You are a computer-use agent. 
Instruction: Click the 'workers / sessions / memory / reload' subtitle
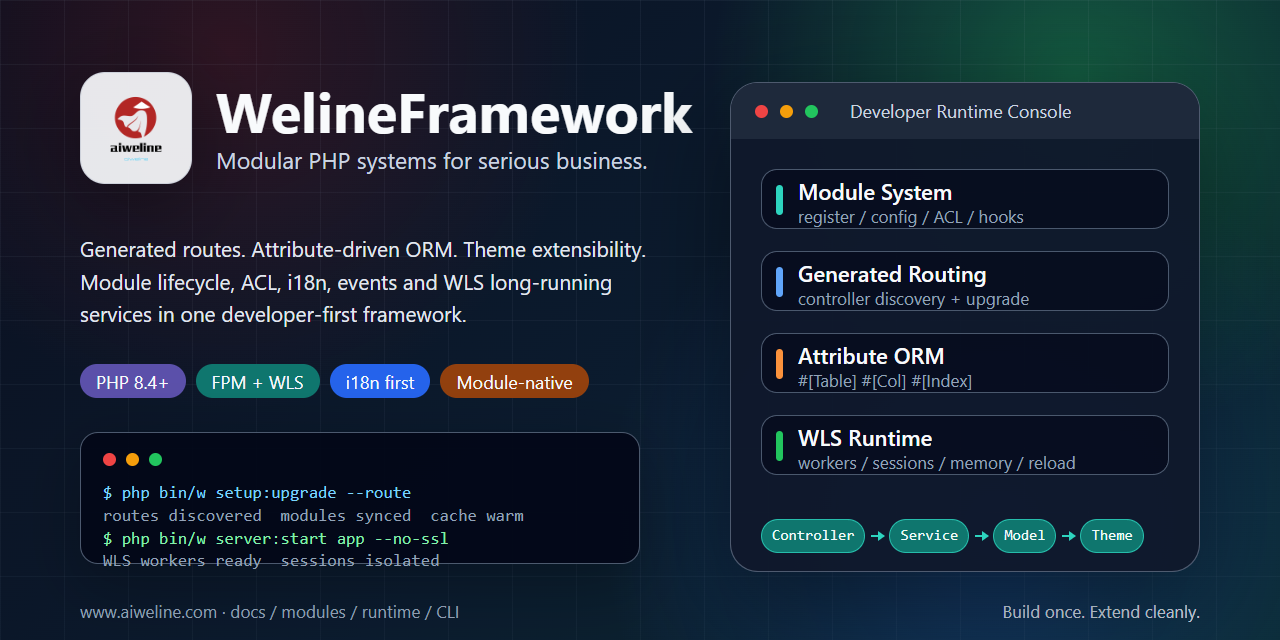[937, 463]
